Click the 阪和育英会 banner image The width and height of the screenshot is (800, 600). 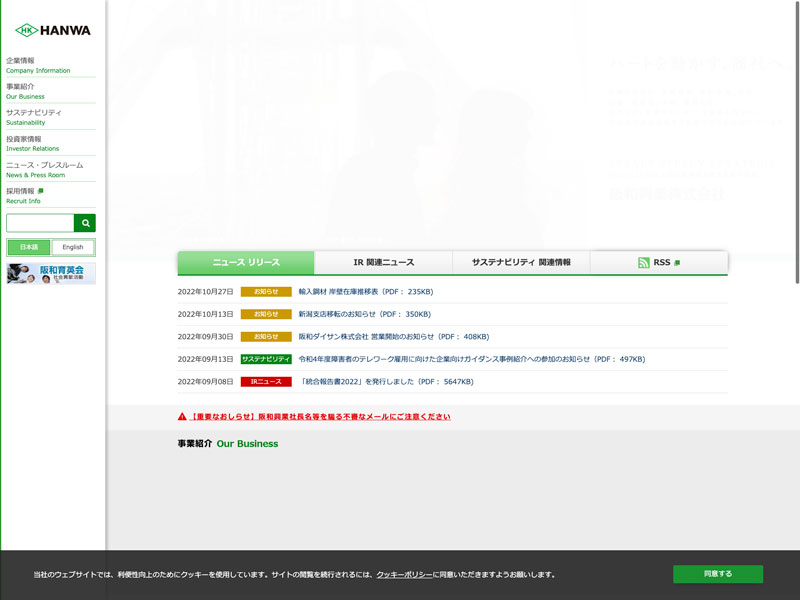coord(51,274)
